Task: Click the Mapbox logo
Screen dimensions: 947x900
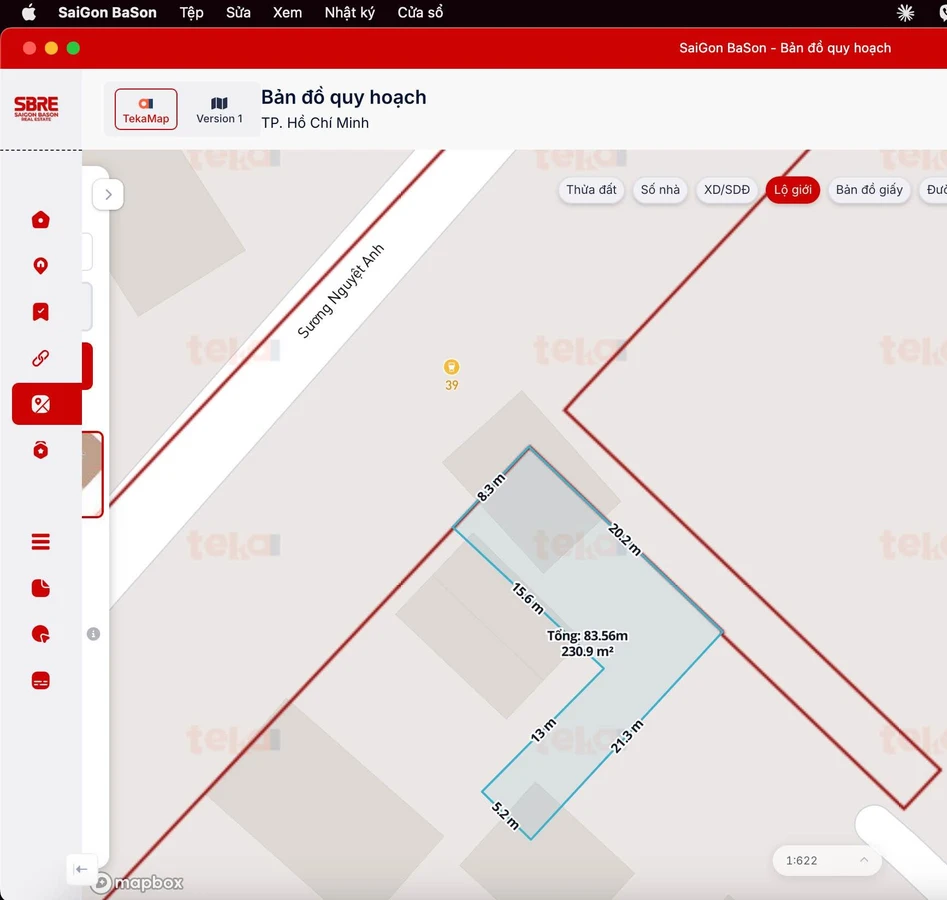Action: [x=139, y=882]
